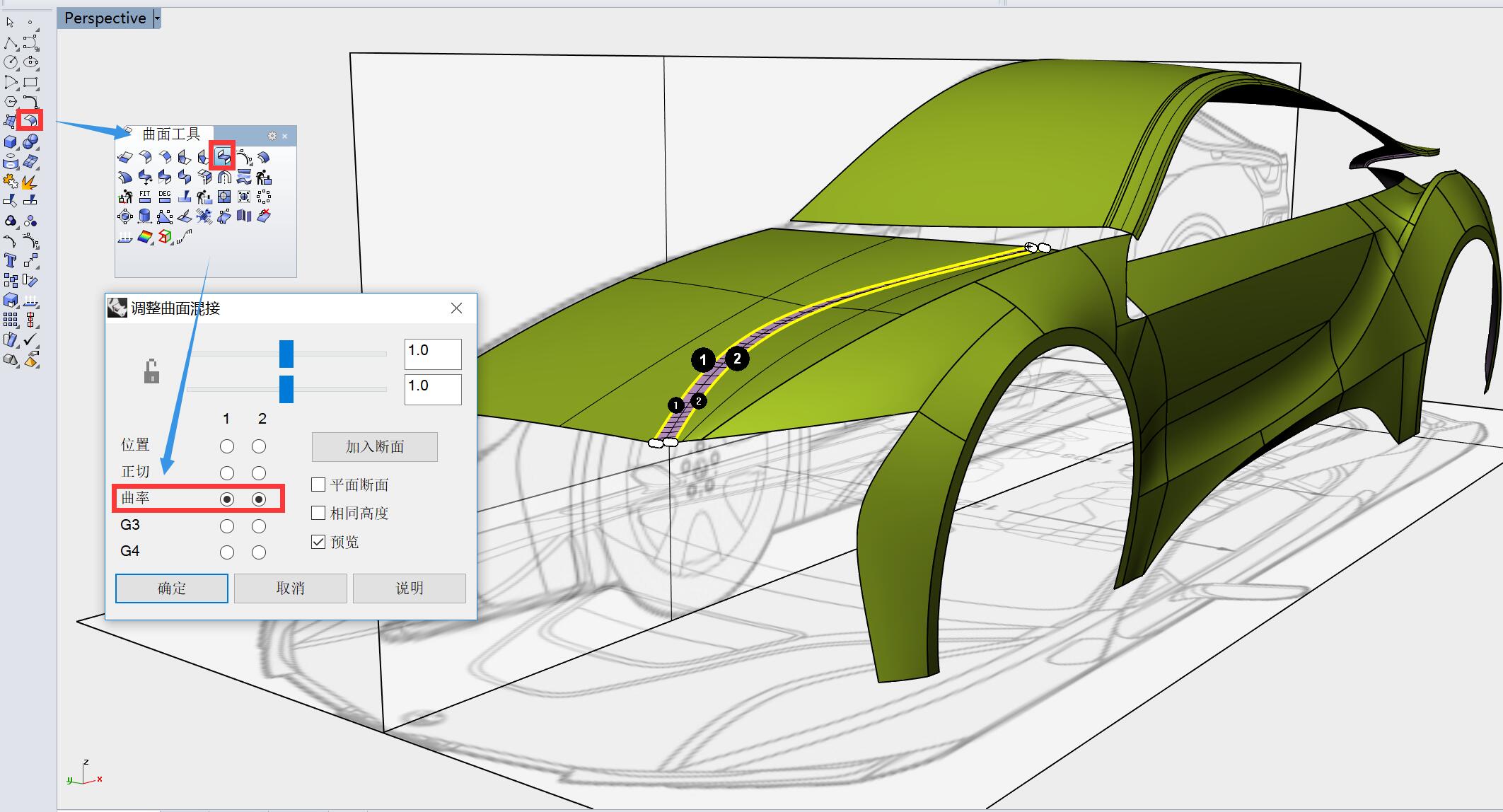The image size is (1503, 812).
Task: Click the padlock icon beside sliders
Action: point(151,371)
